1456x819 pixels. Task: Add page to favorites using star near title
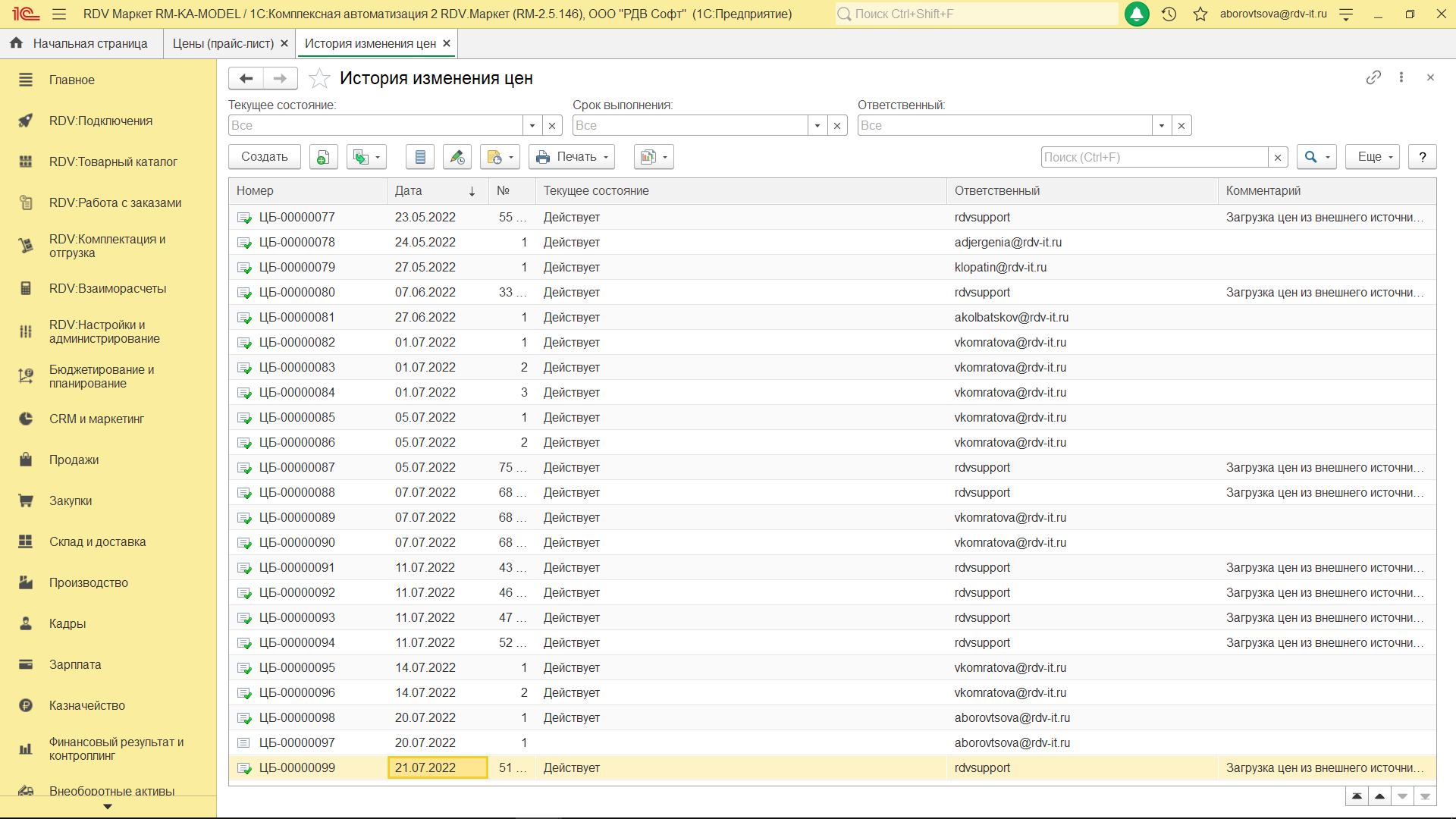tap(320, 78)
